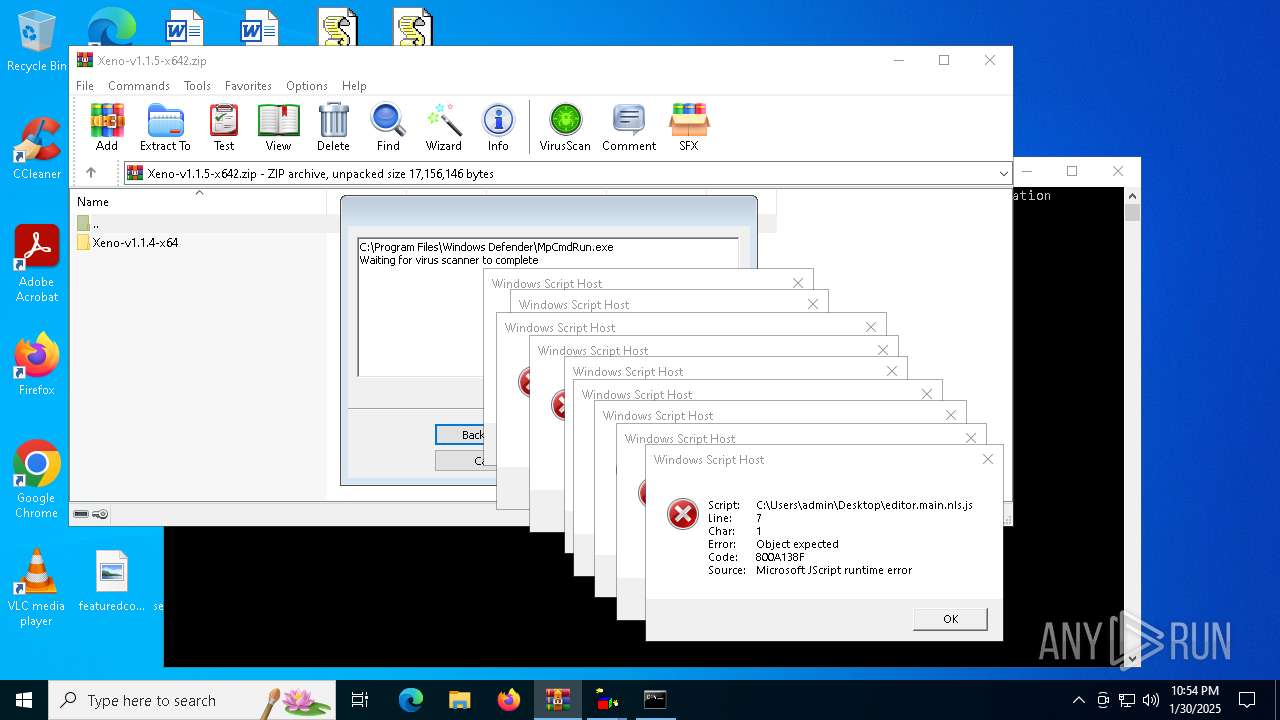
Task: Click the Extract To toolbar icon
Action: click(165, 127)
